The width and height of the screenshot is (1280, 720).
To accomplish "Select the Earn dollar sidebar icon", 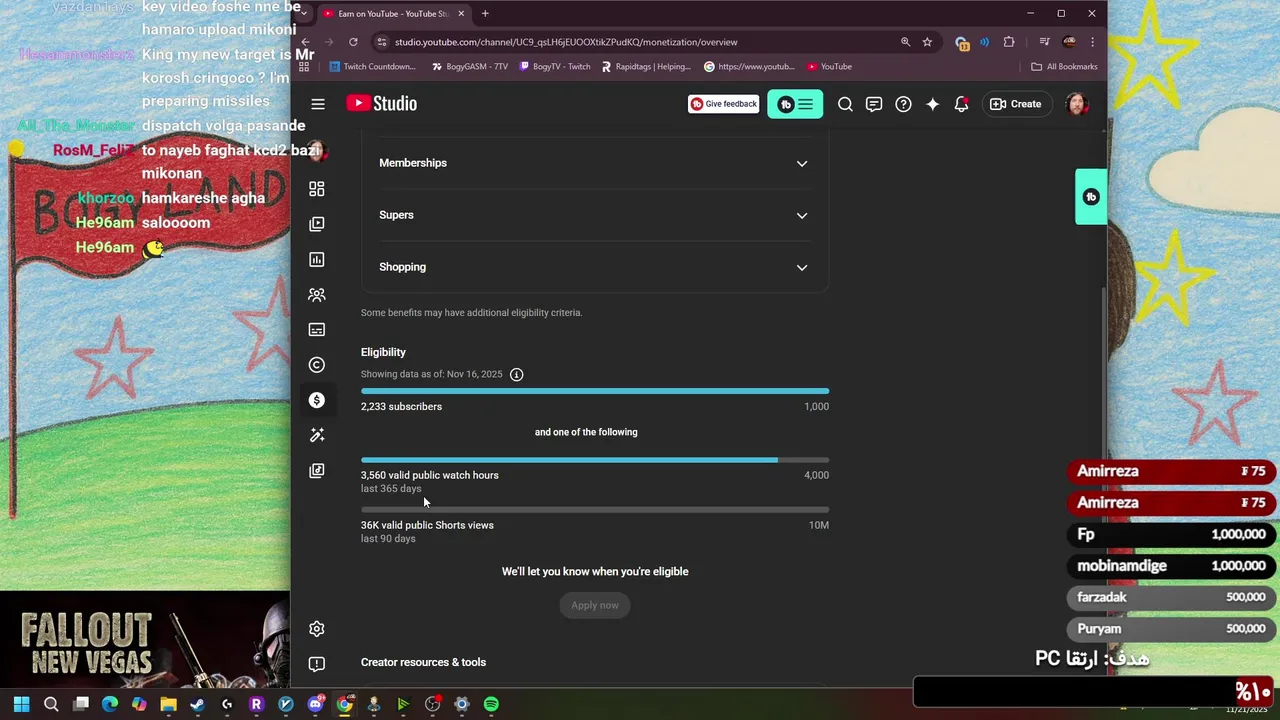I will tap(317, 400).
